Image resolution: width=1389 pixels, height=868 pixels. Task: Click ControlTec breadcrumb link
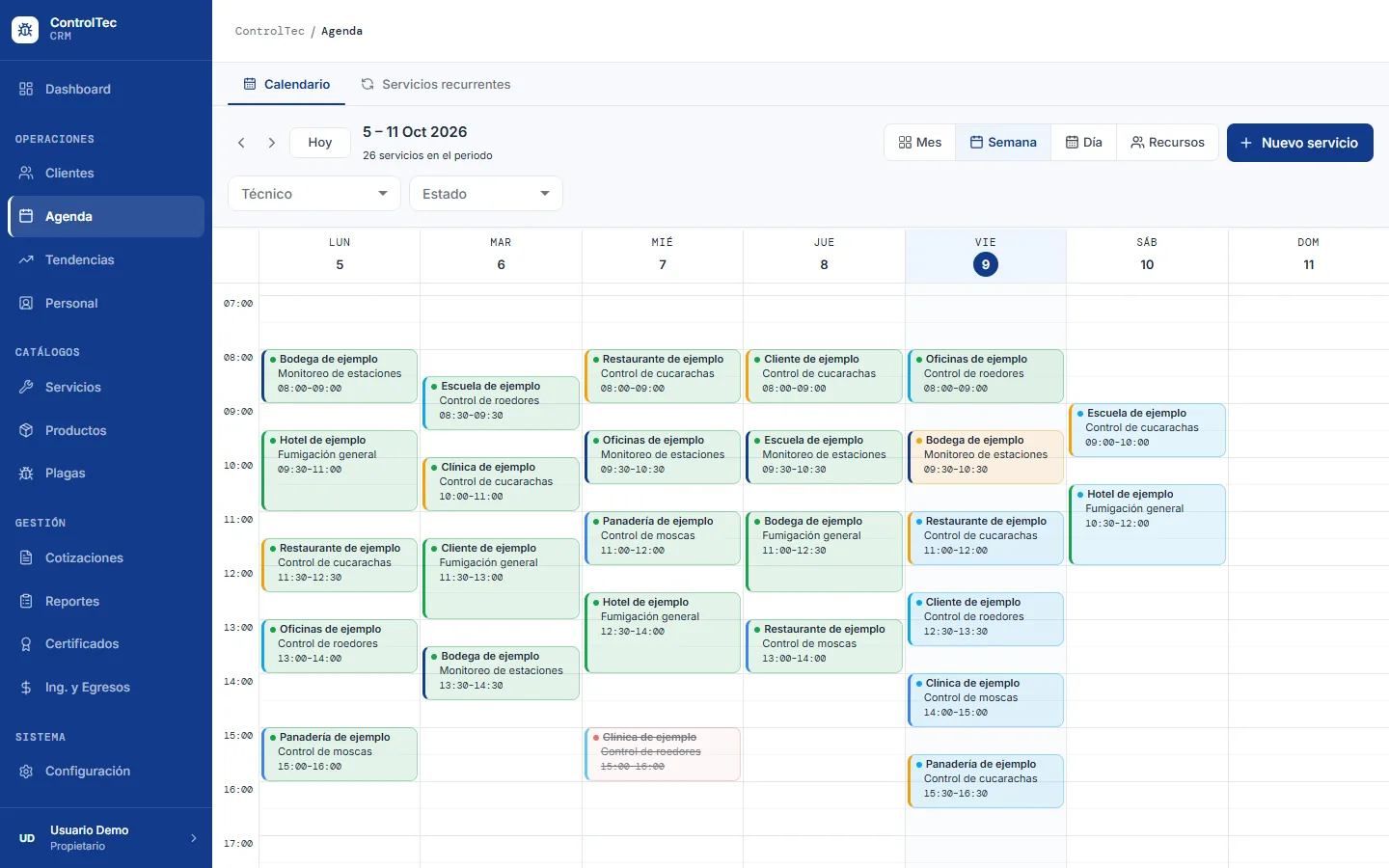[270, 31]
